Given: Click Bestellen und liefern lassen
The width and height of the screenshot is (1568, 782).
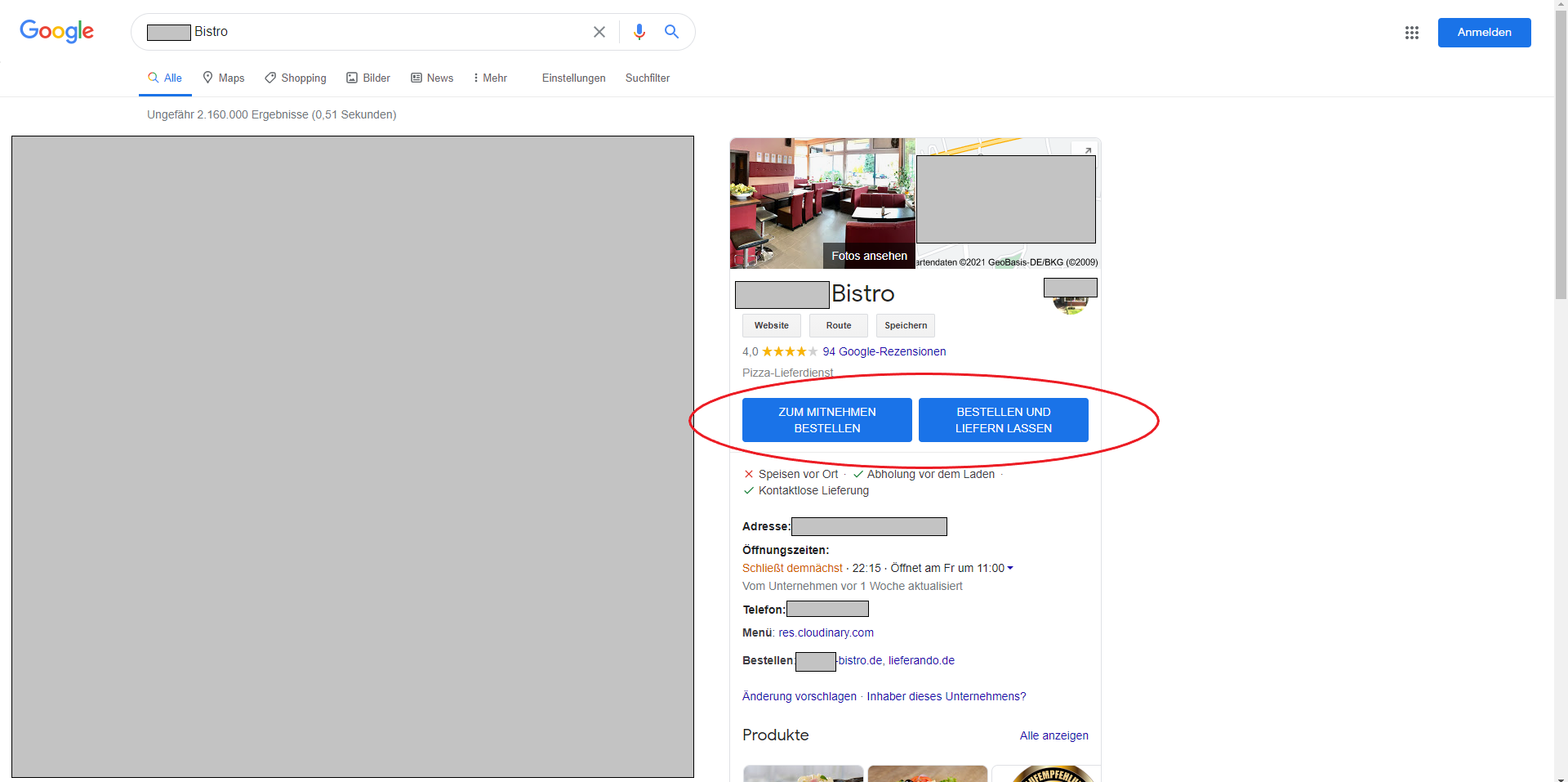Looking at the screenshot, I should tap(1004, 420).
